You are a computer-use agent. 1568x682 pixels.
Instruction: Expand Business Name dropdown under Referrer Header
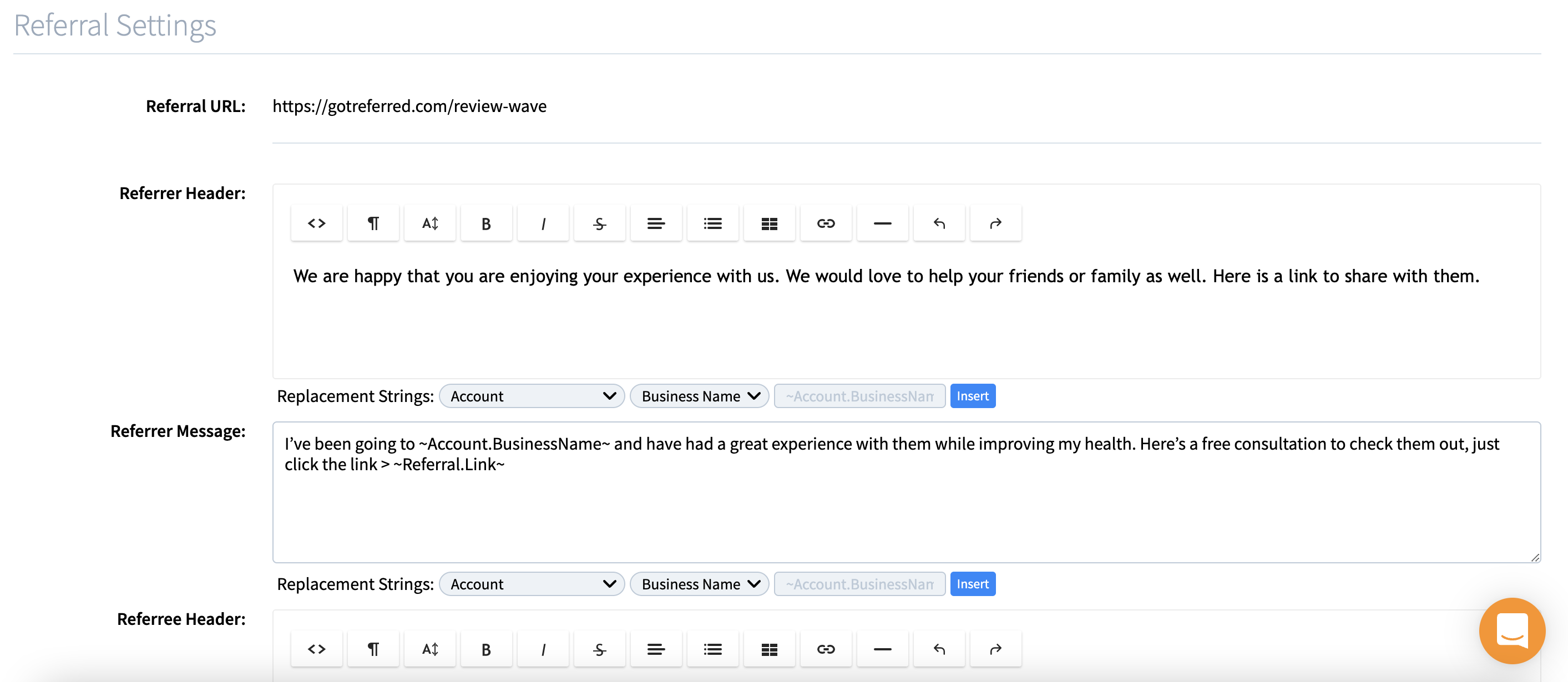[700, 396]
